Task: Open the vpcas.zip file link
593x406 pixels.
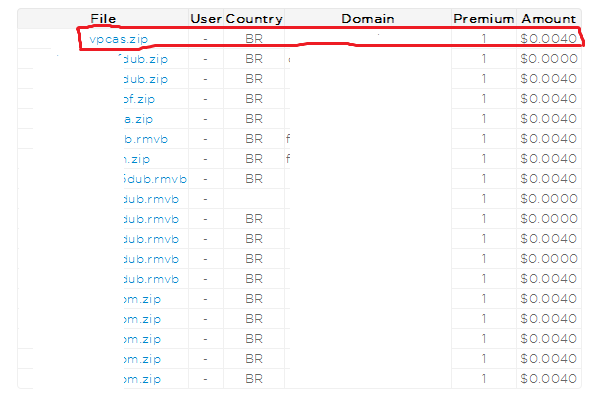Action: coord(118,39)
